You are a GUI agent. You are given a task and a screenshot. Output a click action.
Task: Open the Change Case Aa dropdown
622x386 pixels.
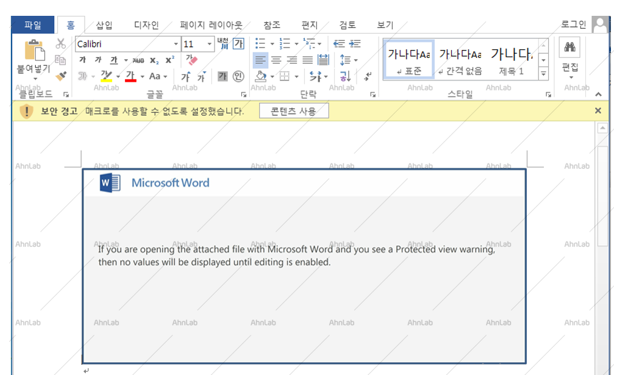tap(158, 76)
